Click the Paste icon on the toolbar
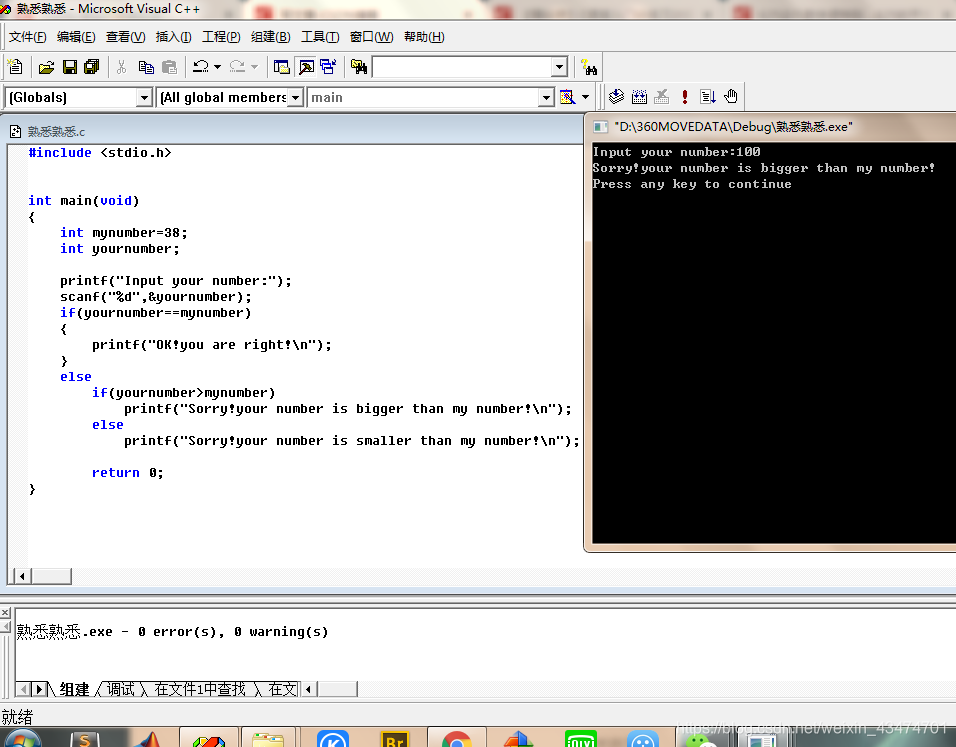This screenshot has height=747, width=956. (170, 66)
